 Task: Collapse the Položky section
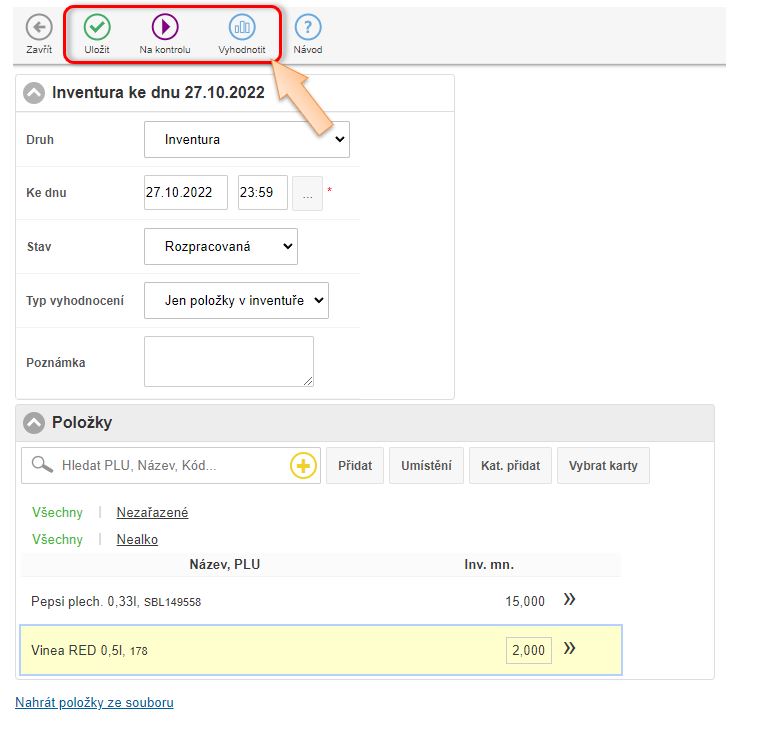coord(35,423)
